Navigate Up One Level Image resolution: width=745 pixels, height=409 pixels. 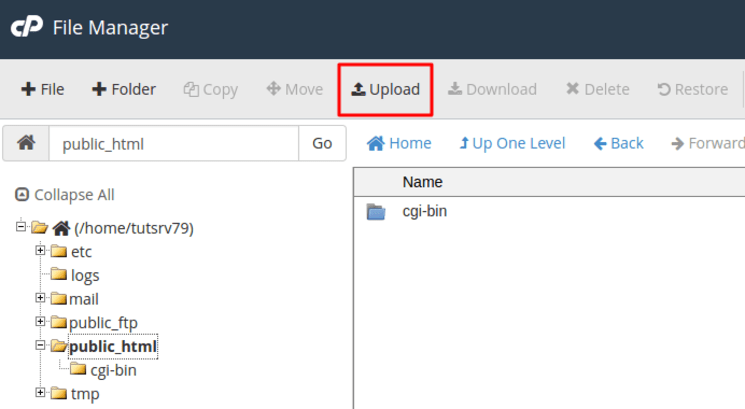point(512,143)
